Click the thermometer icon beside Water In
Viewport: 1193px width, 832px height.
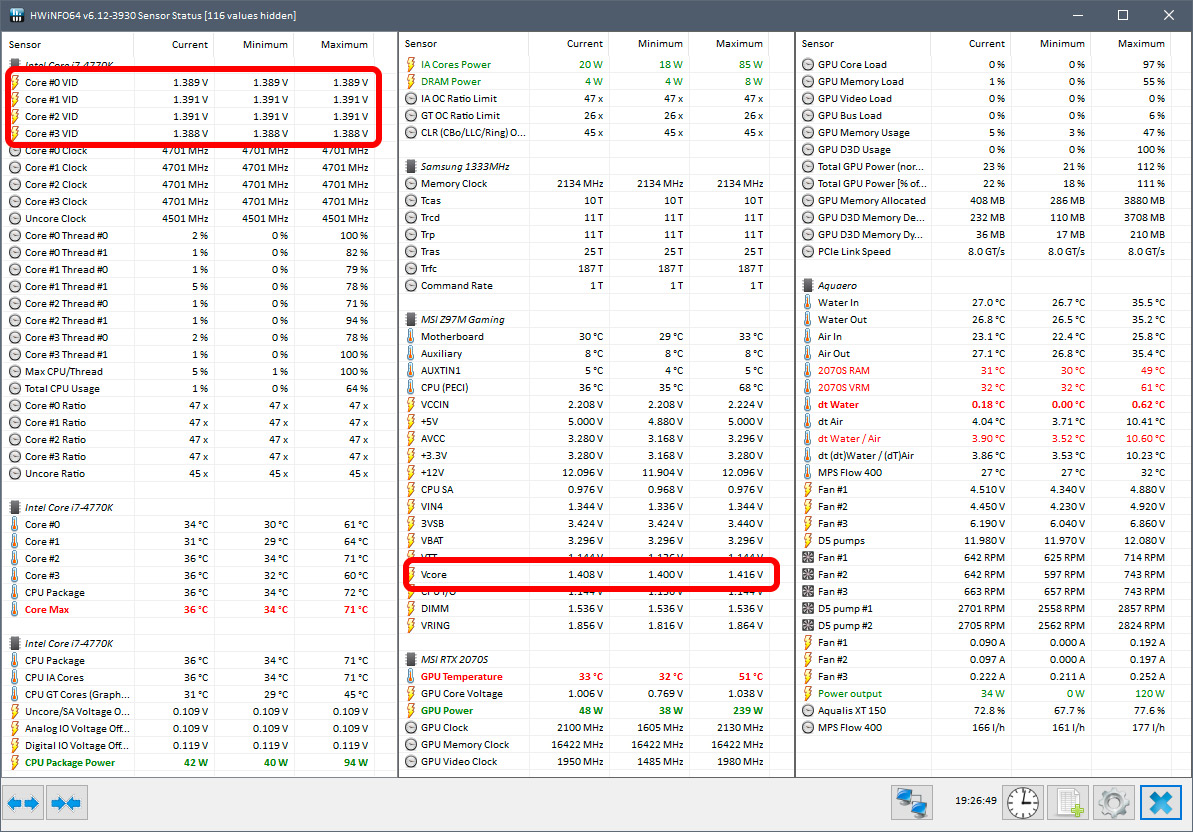coord(808,302)
